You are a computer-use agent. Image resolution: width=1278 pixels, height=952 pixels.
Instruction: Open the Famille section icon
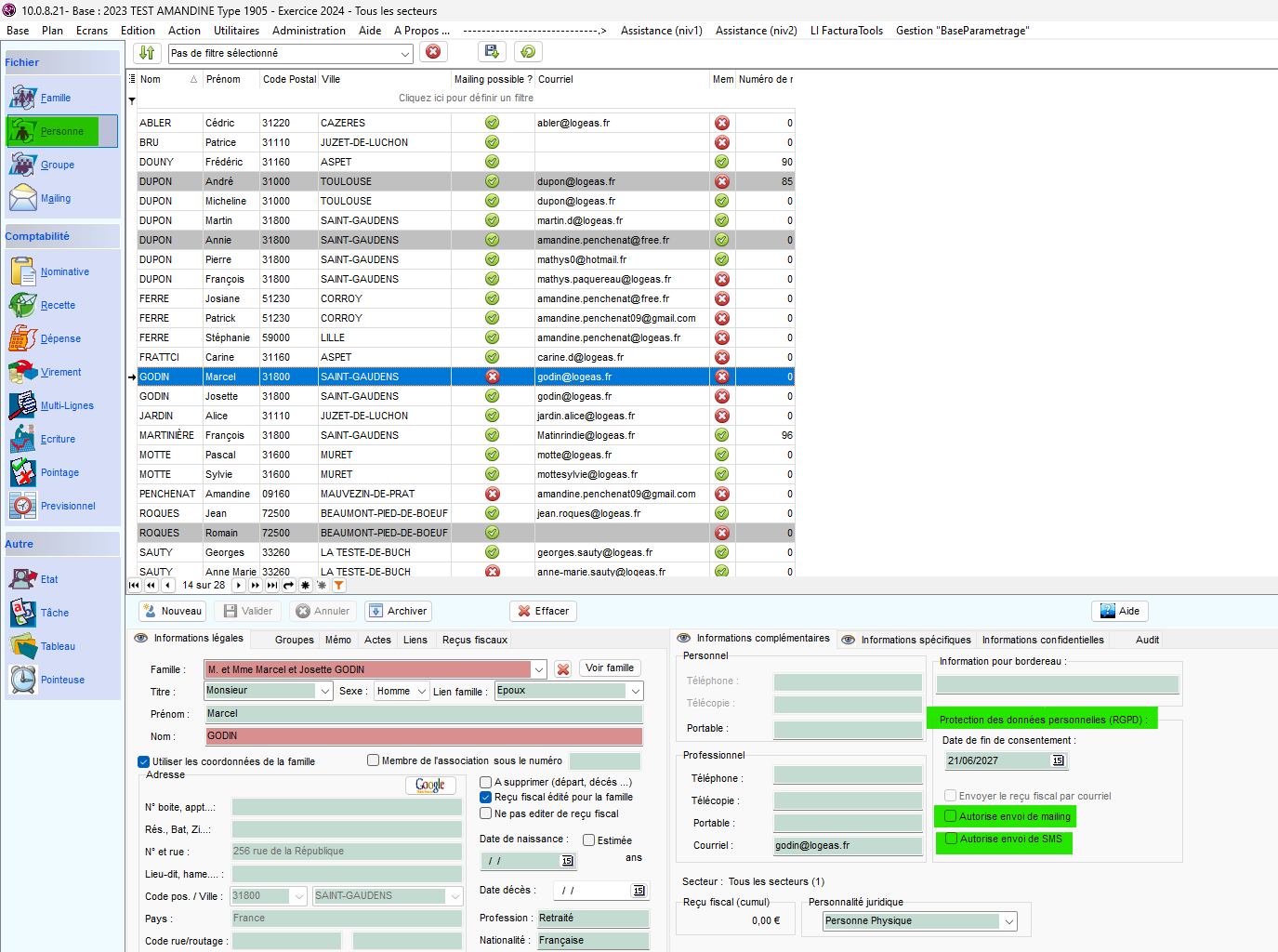pyautogui.click(x=23, y=97)
